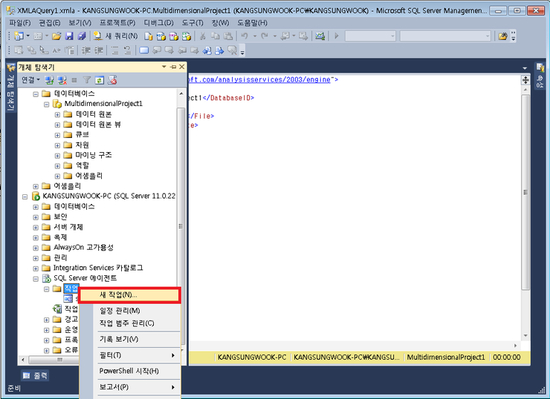Click the Start Debugging play icon
Image resolution: width=550 pixels, height=399 pixels.
click(336, 36)
